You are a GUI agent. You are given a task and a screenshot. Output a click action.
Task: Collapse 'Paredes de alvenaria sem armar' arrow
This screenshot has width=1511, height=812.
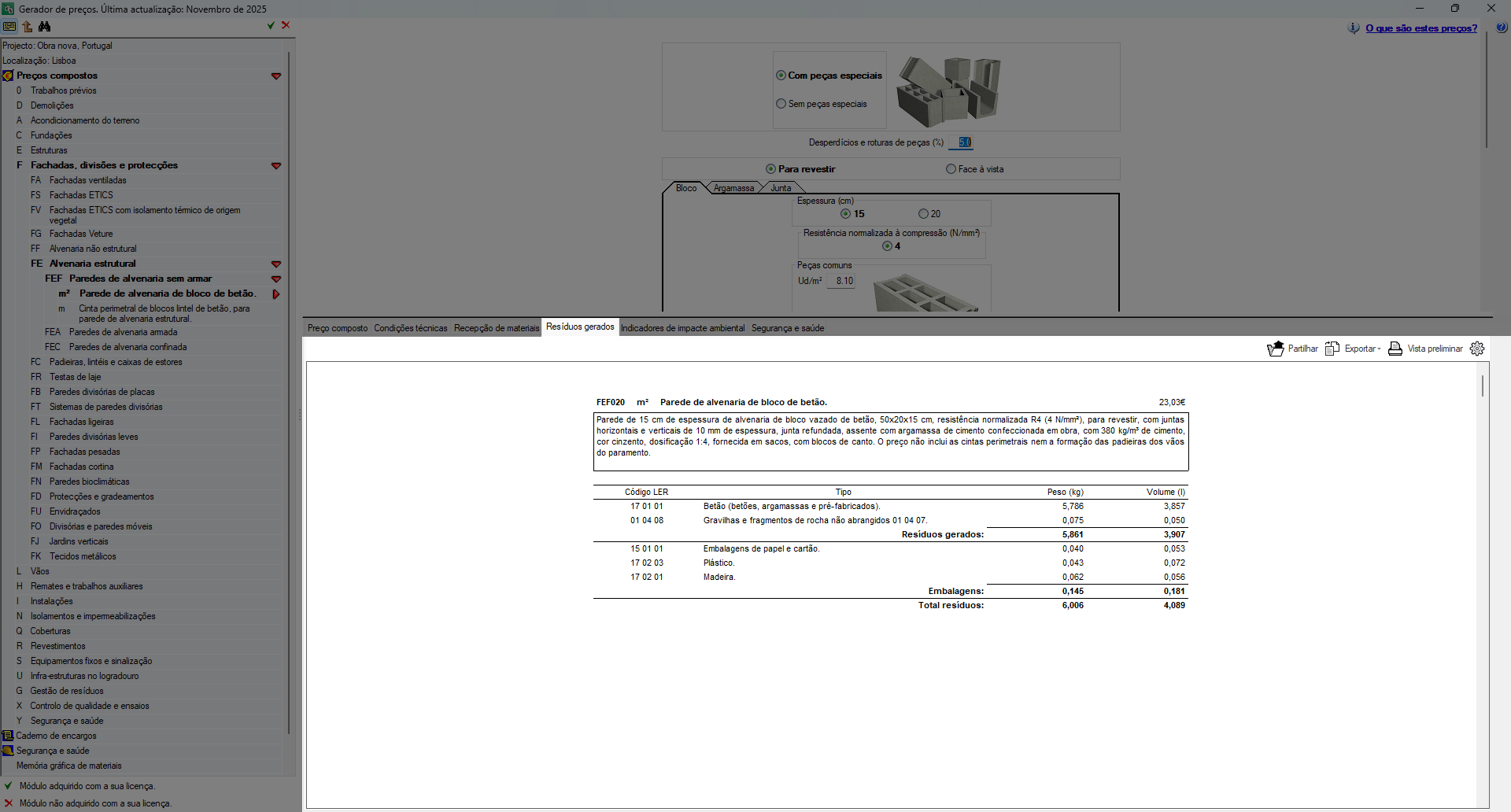(x=276, y=279)
